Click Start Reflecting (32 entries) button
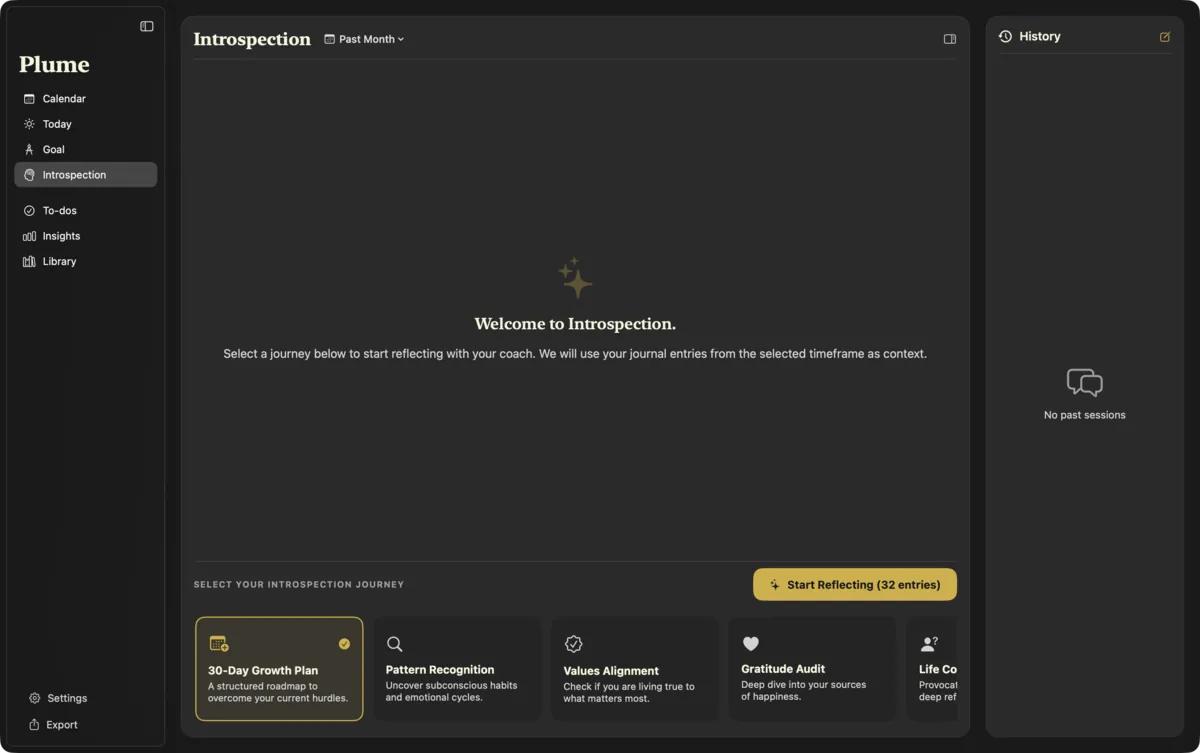 (x=855, y=585)
